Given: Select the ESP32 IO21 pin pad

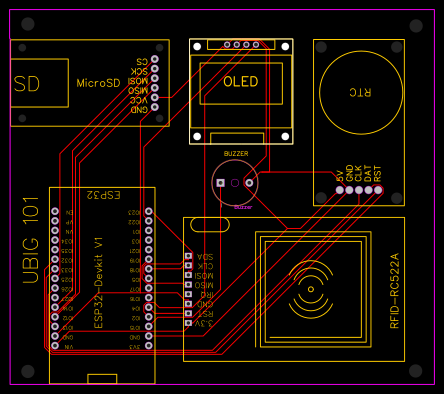Looking at the screenshot, I should 149,250.
